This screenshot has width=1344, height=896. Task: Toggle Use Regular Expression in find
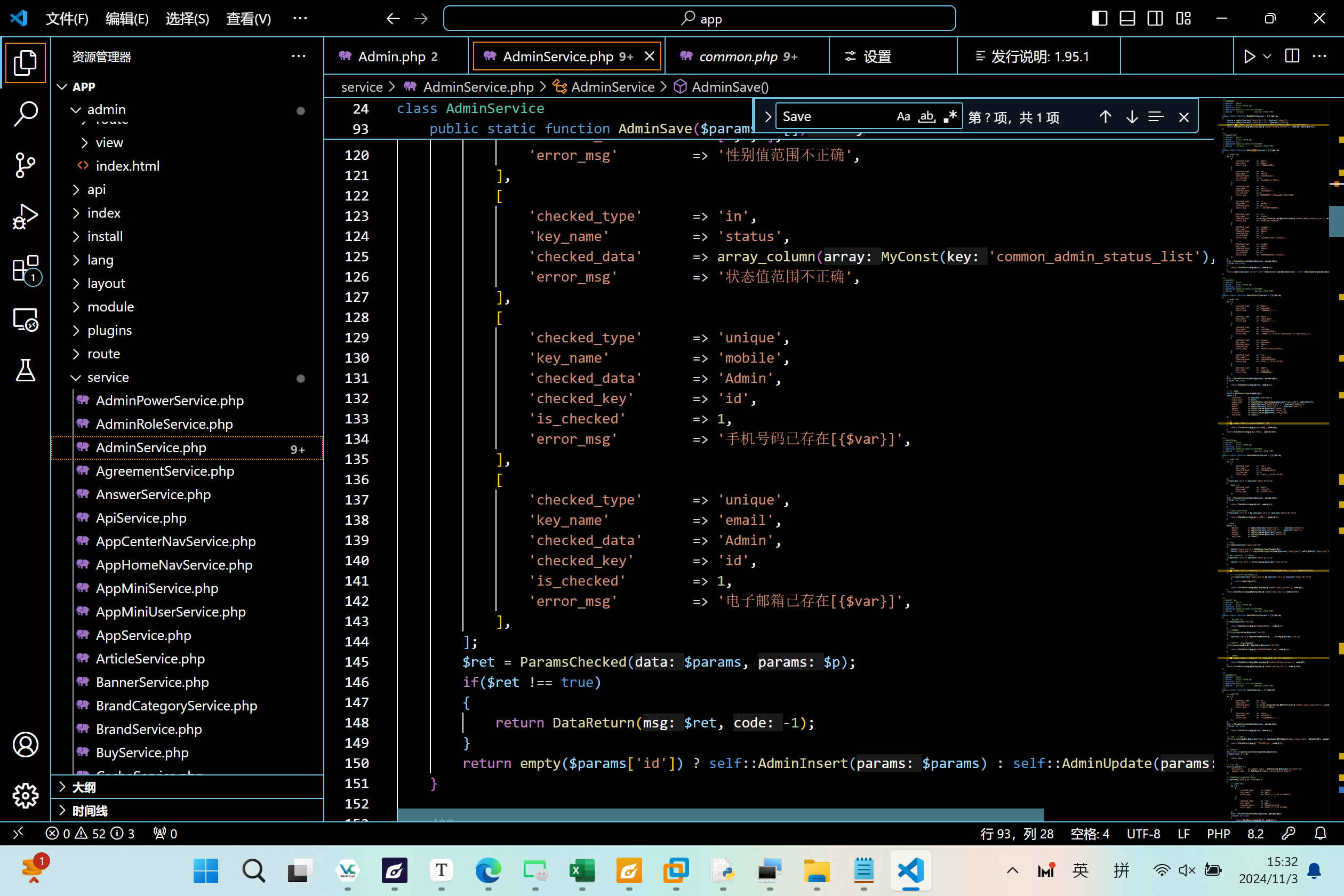tap(950, 117)
